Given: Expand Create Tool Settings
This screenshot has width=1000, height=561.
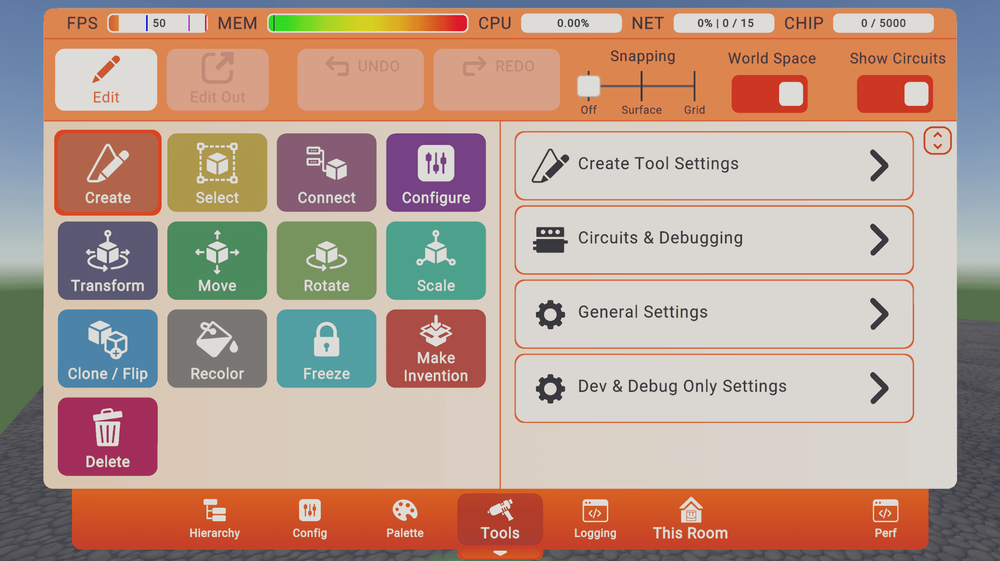Looking at the screenshot, I should [714, 165].
